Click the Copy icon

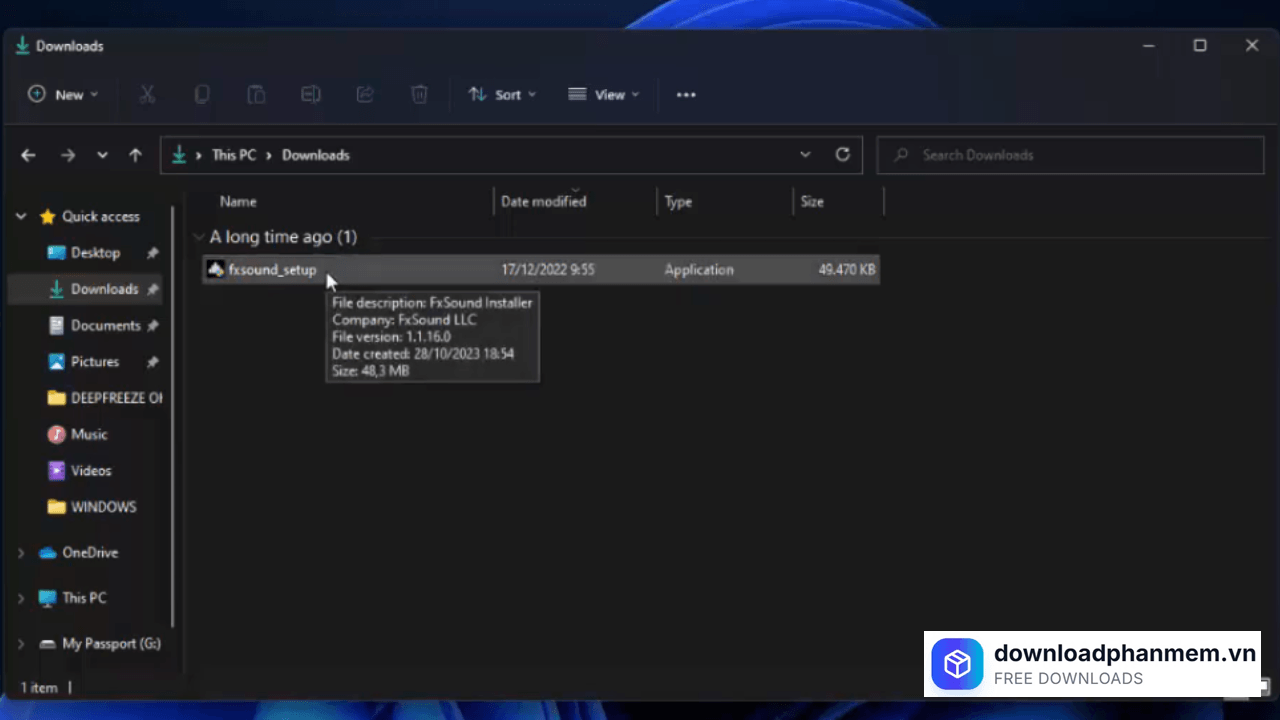tap(202, 94)
